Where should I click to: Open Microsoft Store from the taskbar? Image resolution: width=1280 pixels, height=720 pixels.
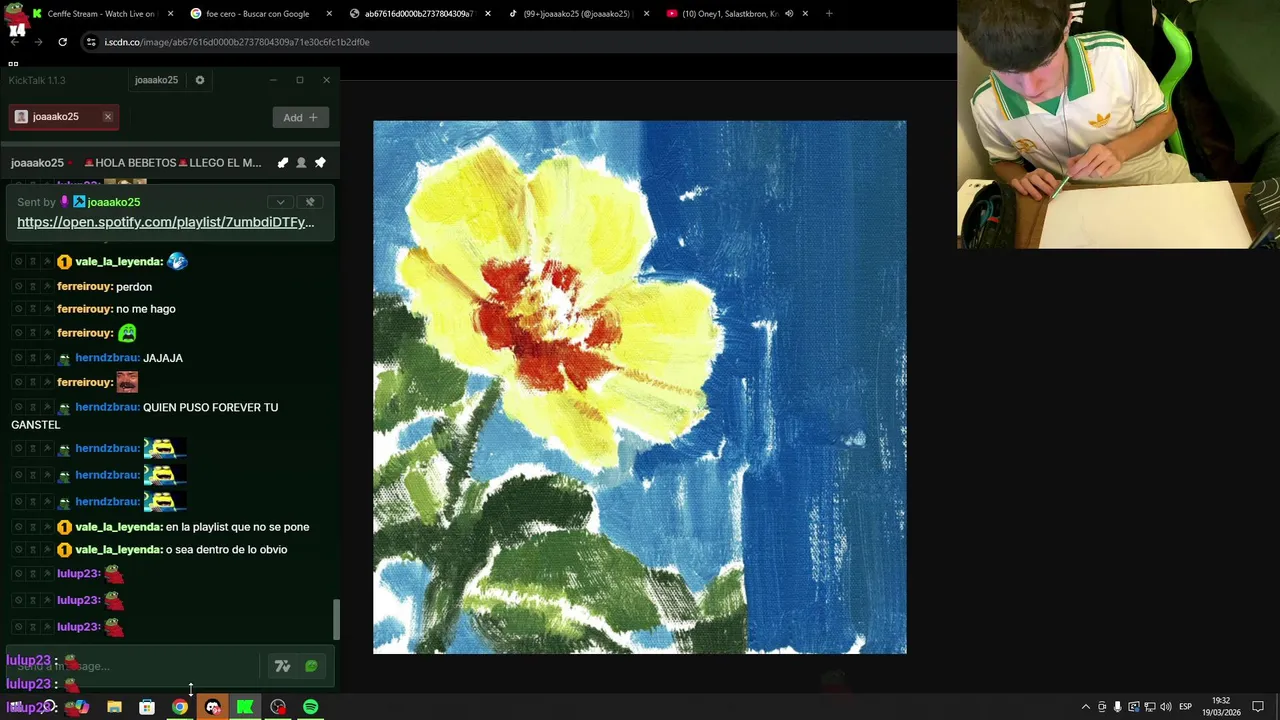[147, 707]
